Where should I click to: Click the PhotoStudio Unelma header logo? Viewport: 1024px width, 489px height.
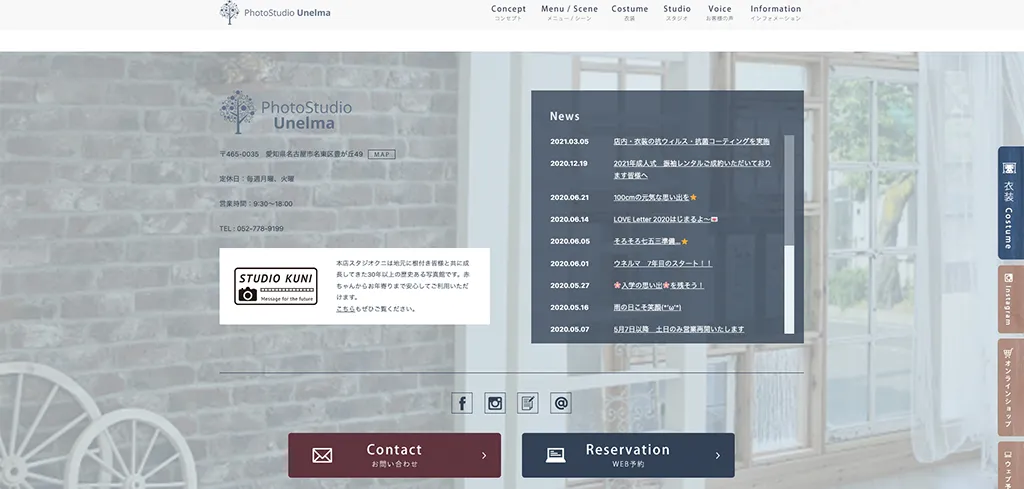click(275, 12)
